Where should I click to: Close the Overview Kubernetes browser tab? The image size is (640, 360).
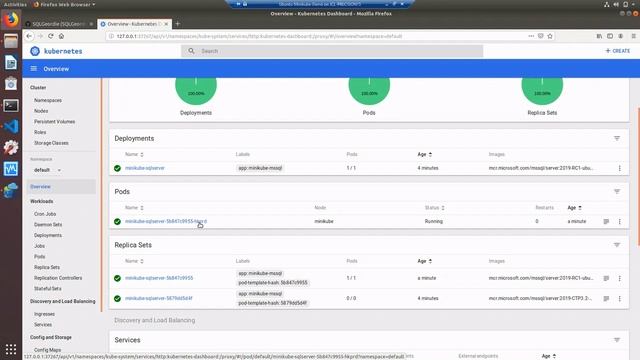[x=166, y=24]
